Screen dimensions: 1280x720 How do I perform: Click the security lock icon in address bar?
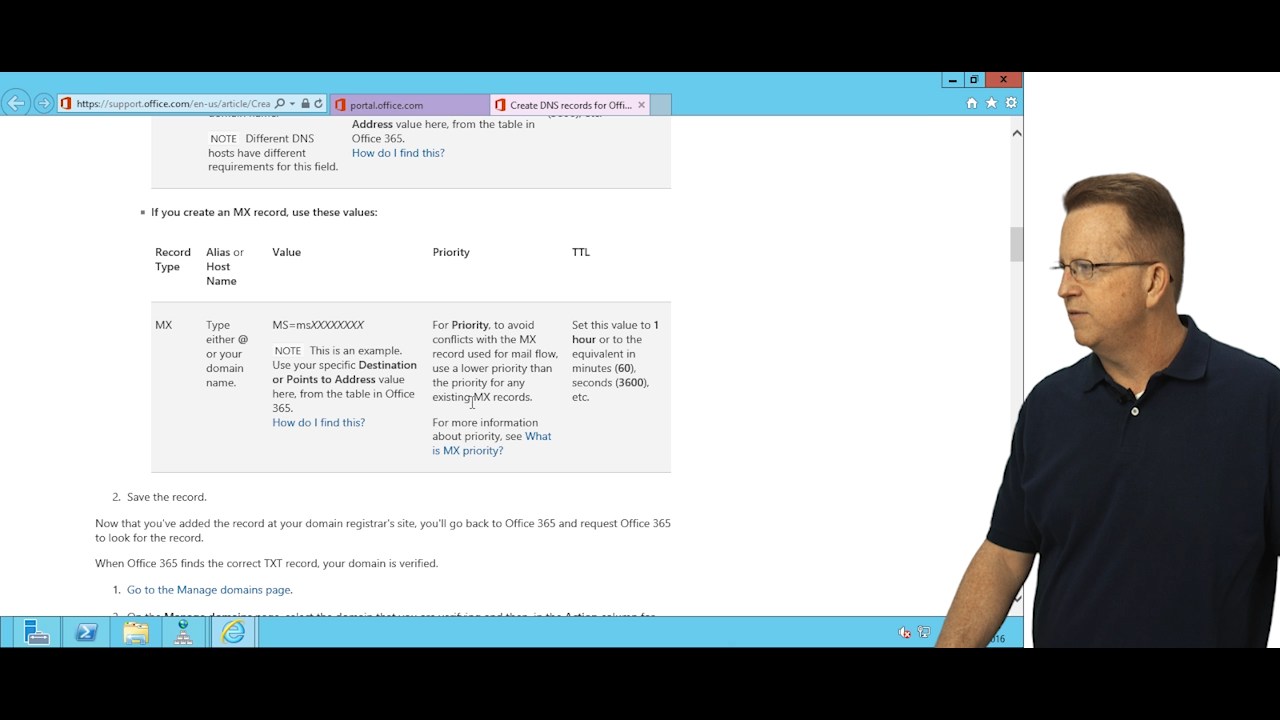[x=305, y=104]
